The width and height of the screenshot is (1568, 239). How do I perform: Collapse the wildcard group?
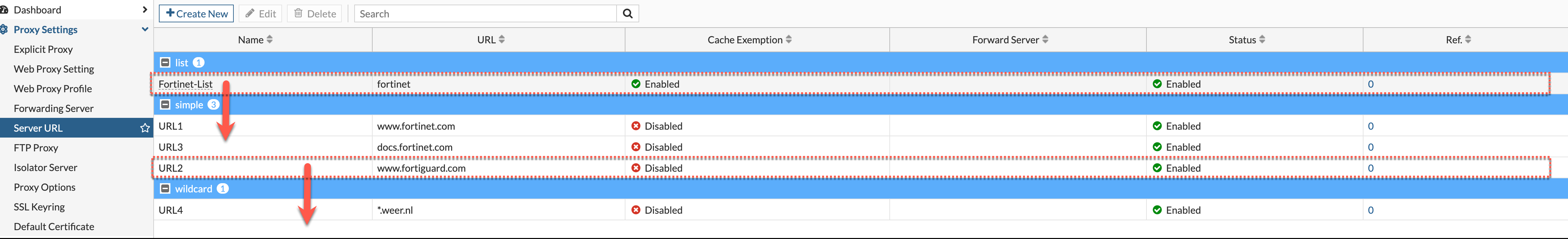(165, 188)
